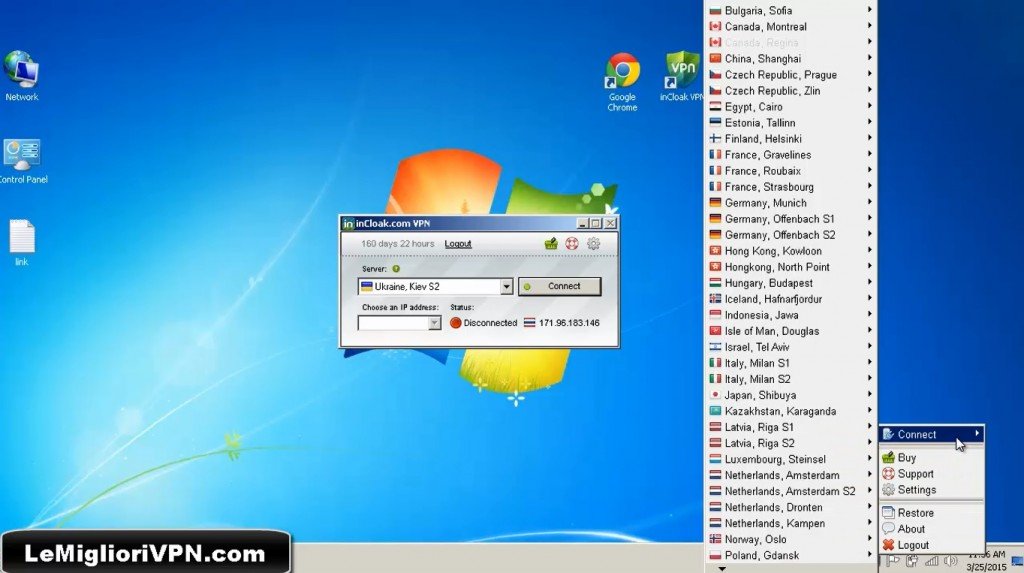
Task: Choose Restore in the tray menu
Action: pyautogui.click(x=931, y=513)
